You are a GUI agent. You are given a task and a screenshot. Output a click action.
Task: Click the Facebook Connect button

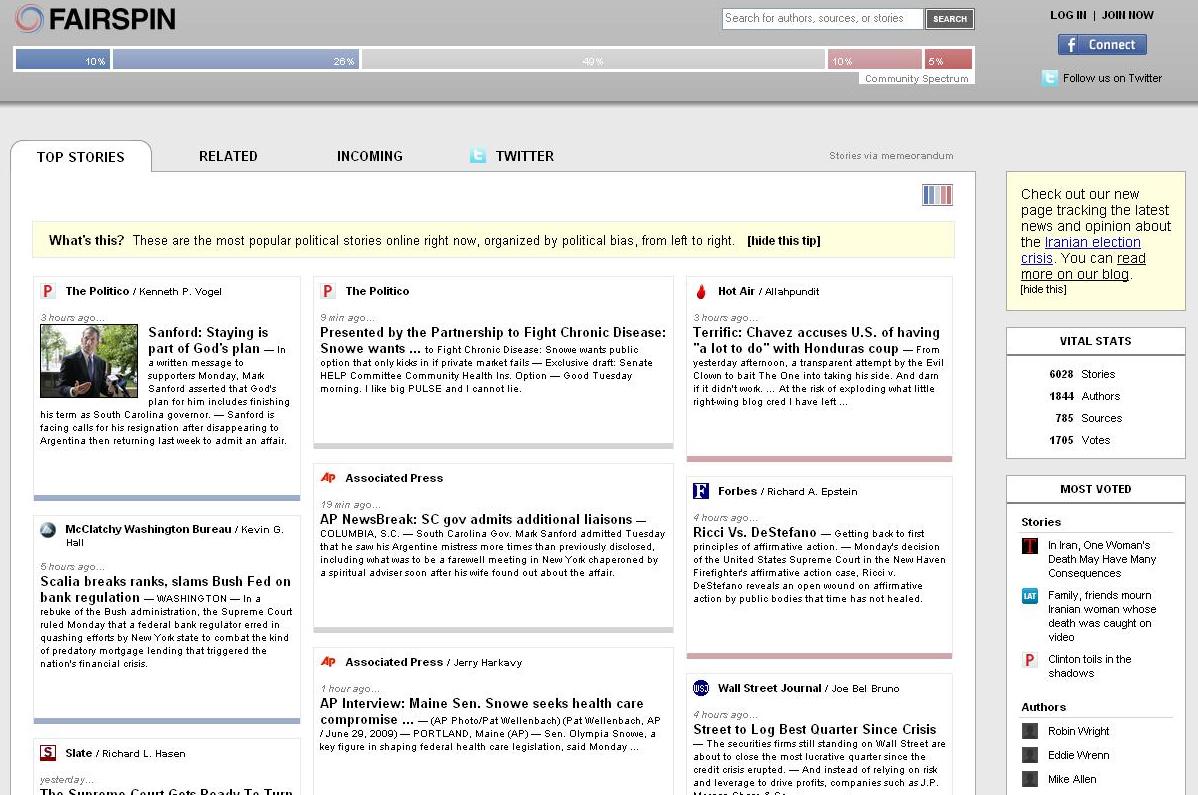point(1102,45)
